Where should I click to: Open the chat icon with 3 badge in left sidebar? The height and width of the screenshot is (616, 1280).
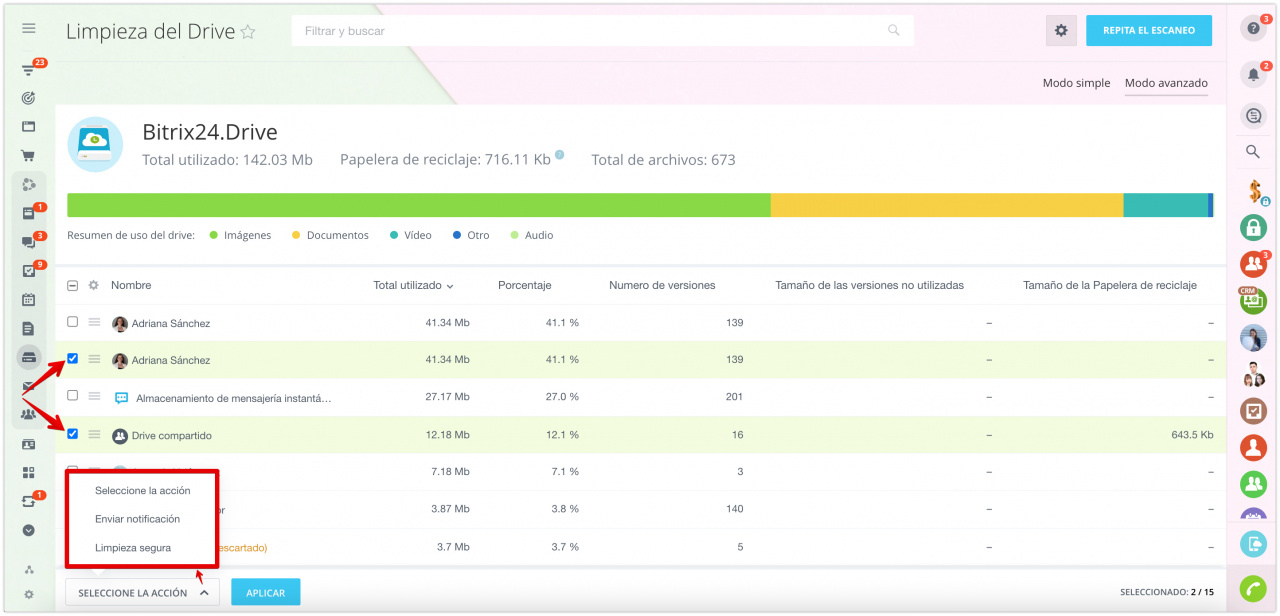point(29,242)
